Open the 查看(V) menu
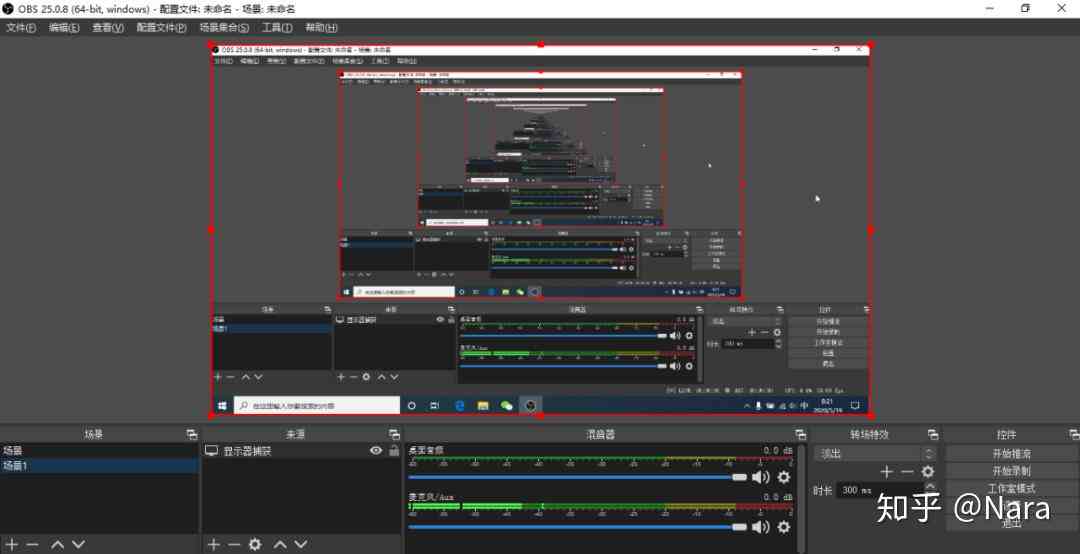 [108, 28]
